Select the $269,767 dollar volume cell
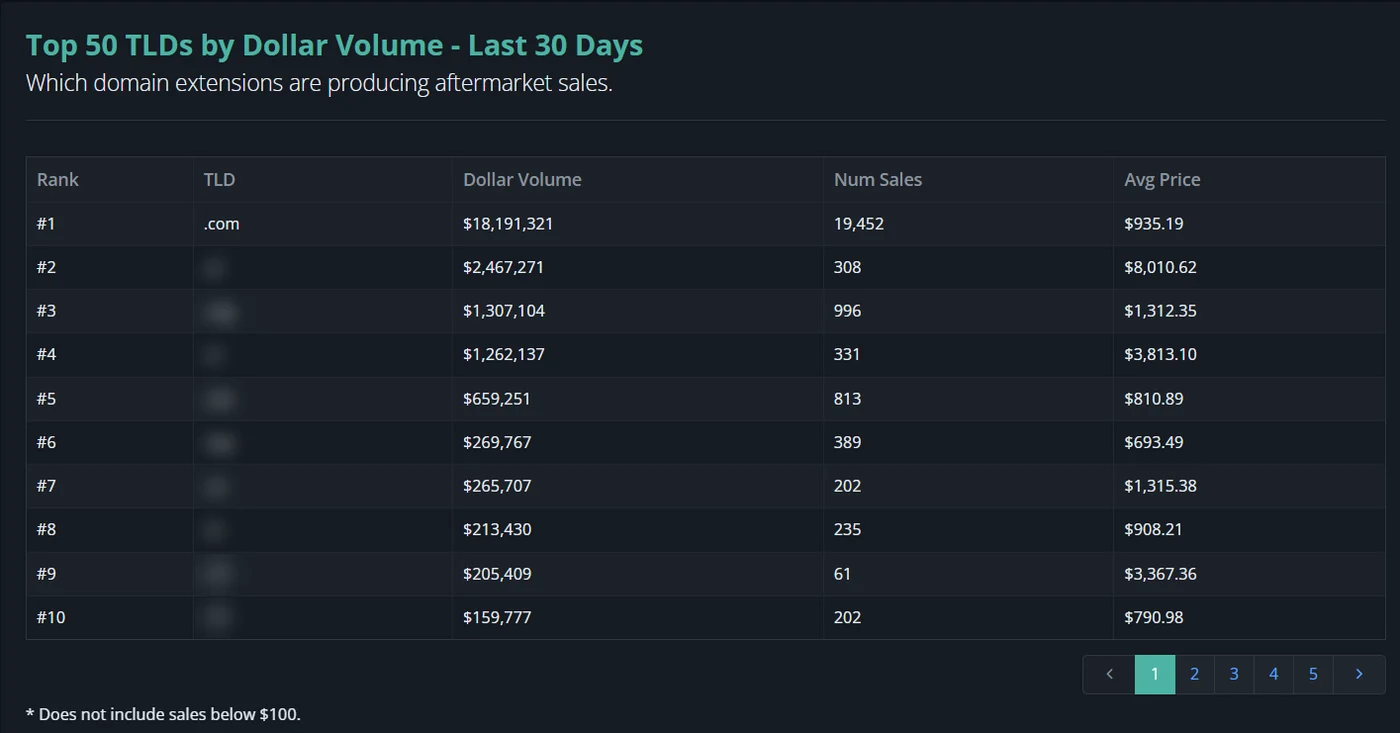 [x=638, y=442]
